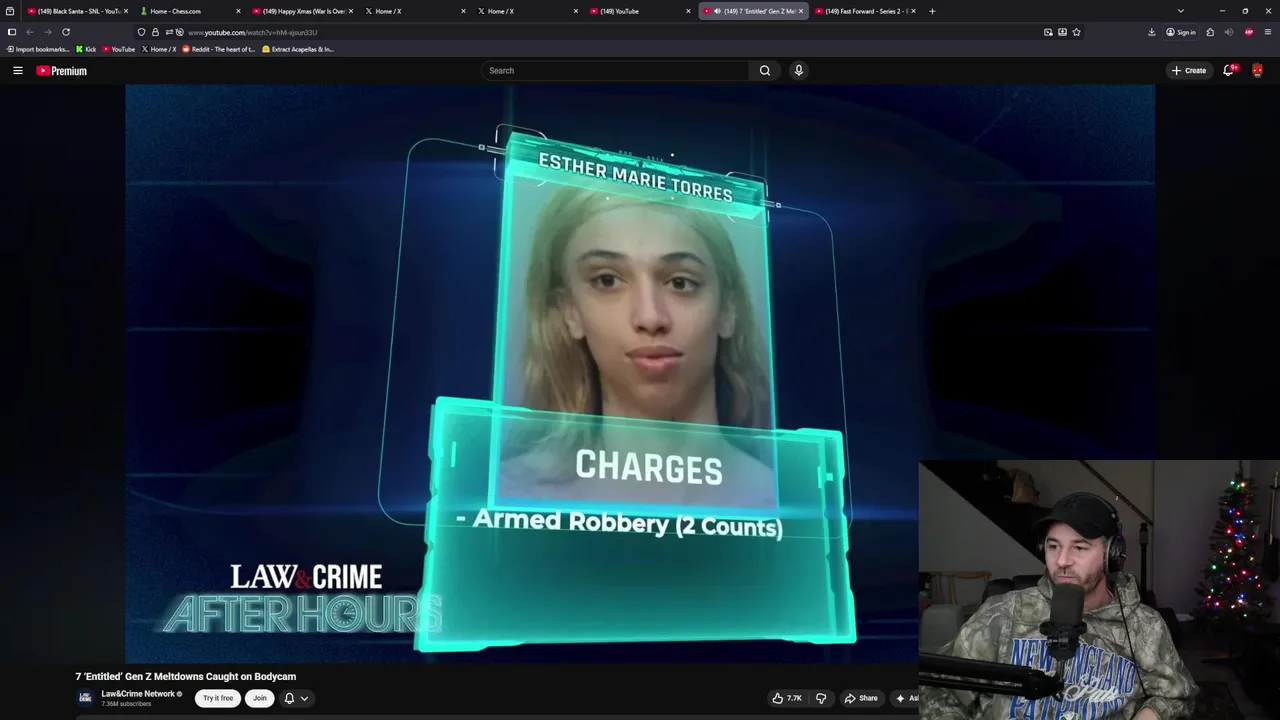The height and width of the screenshot is (720, 1280).
Task: Click the picture-in-picture icon in address bar
Action: point(1048,32)
